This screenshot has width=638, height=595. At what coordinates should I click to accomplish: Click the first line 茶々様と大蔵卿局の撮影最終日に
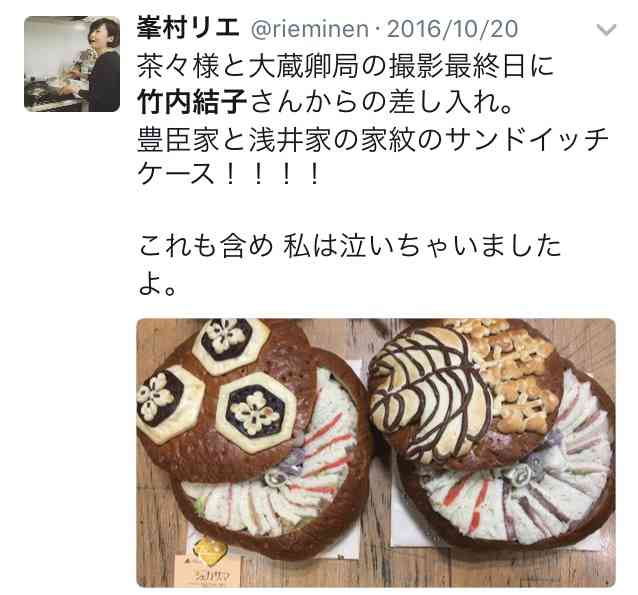pyautogui.click(x=345, y=66)
